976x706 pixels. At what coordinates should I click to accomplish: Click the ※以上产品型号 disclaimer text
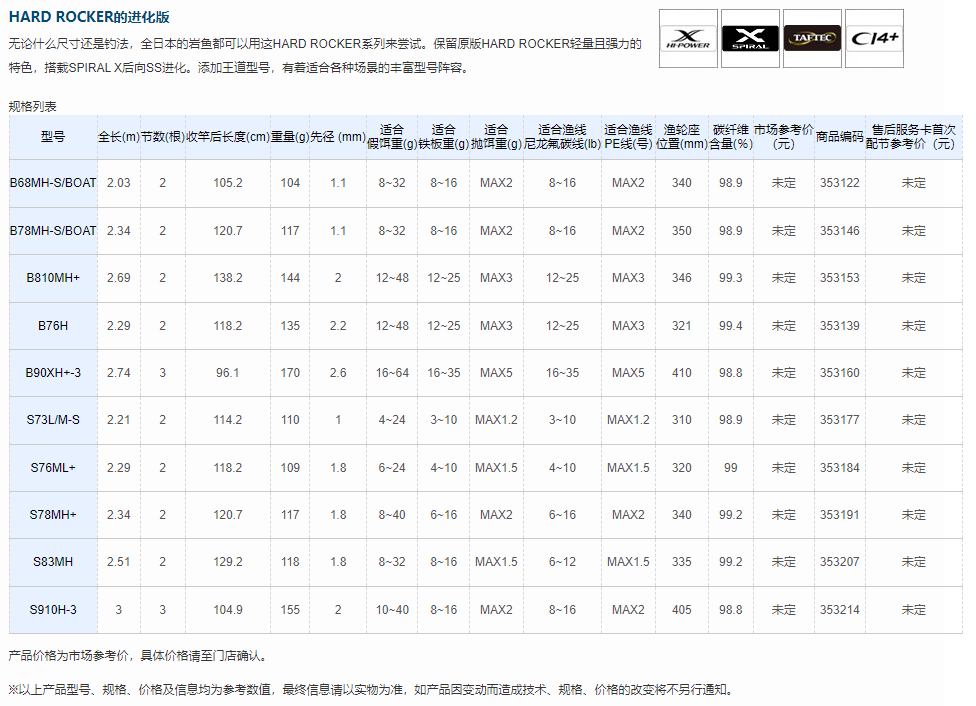point(372,690)
